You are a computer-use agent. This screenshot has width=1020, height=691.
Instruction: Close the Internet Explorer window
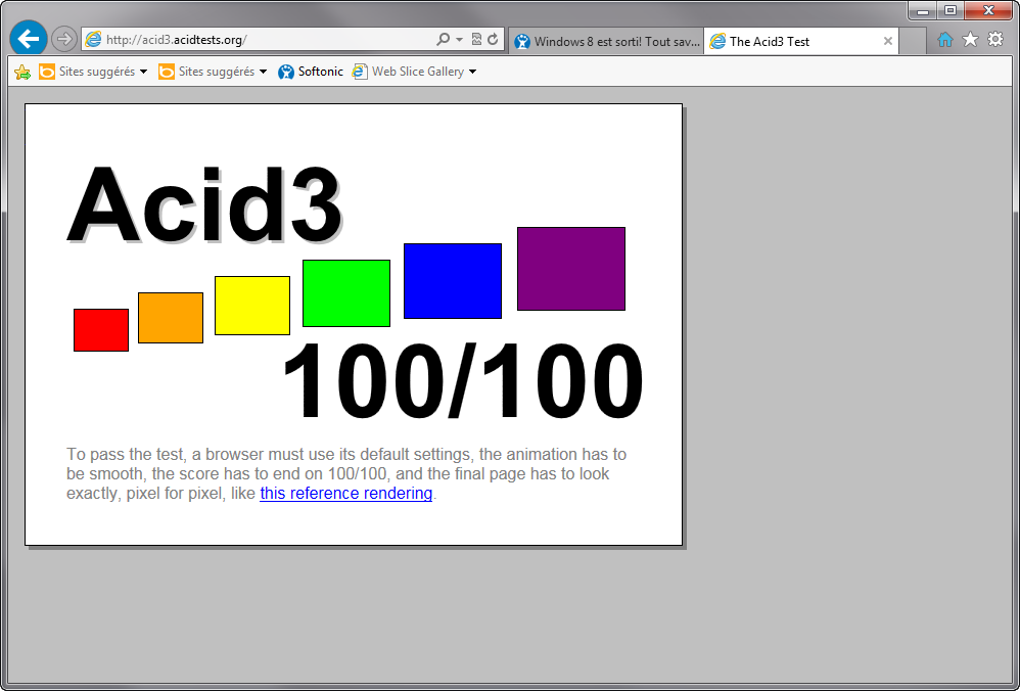pyautogui.click(x=988, y=10)
